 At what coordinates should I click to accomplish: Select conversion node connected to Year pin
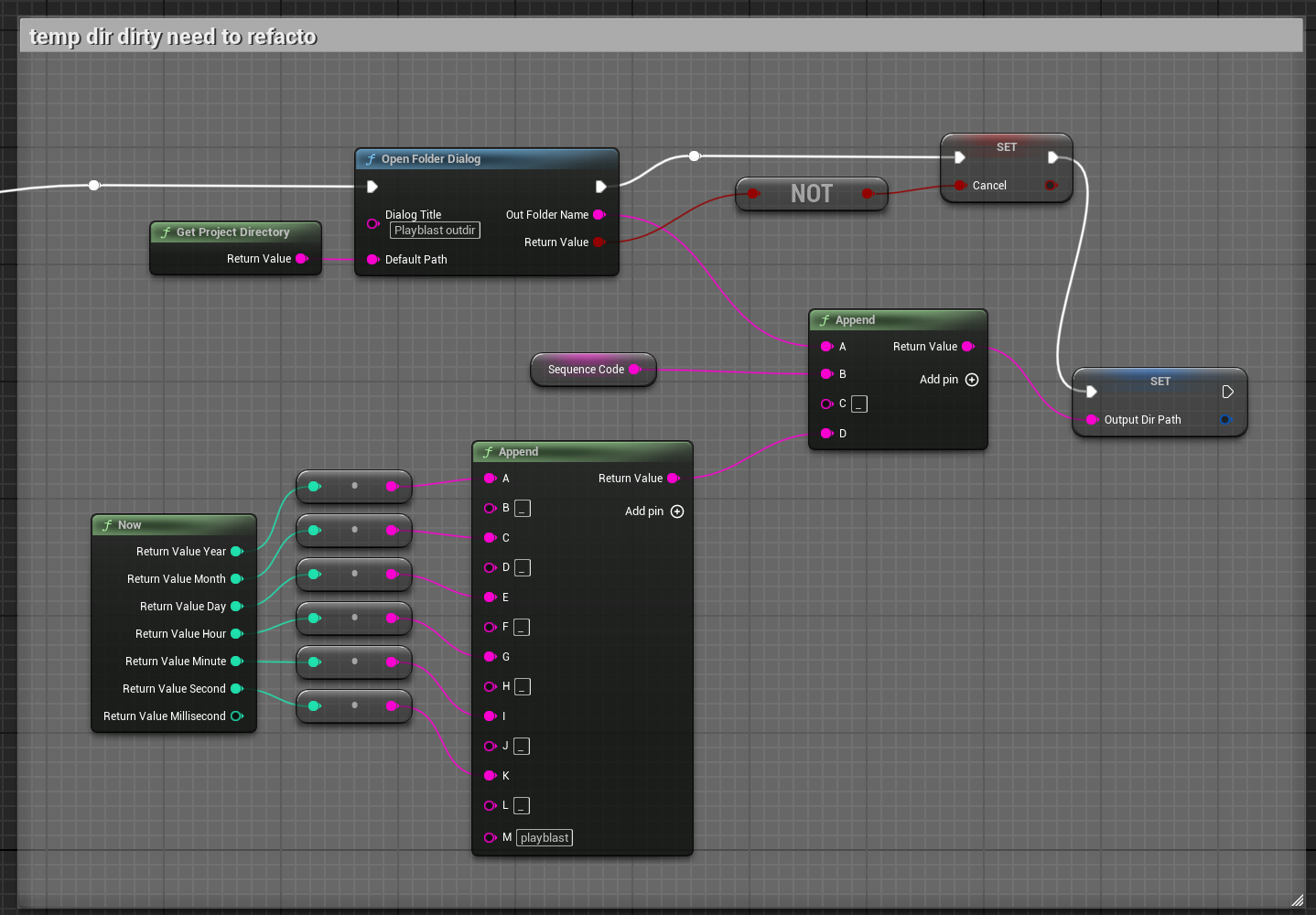354,486
